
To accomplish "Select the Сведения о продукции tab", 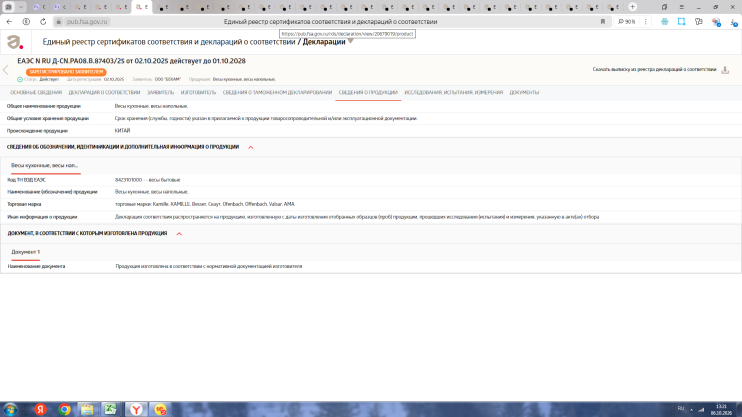I will tap(368, 93).
